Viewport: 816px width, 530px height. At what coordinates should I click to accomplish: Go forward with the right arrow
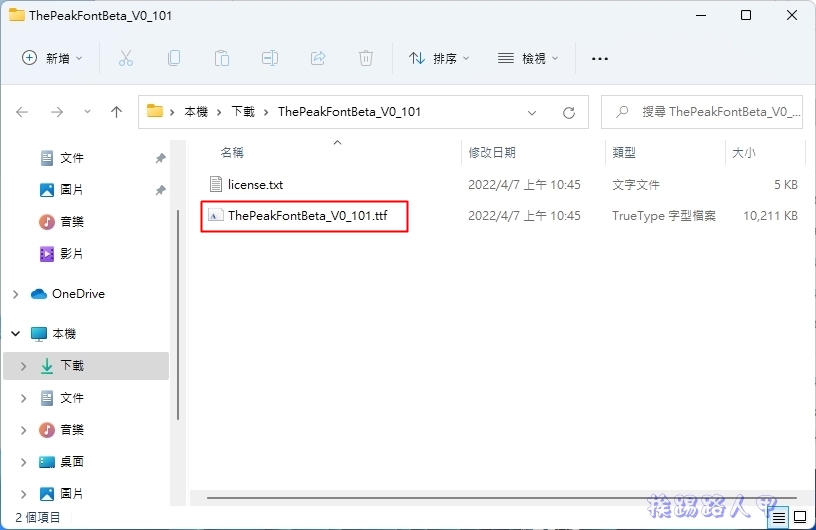[57, 112]
